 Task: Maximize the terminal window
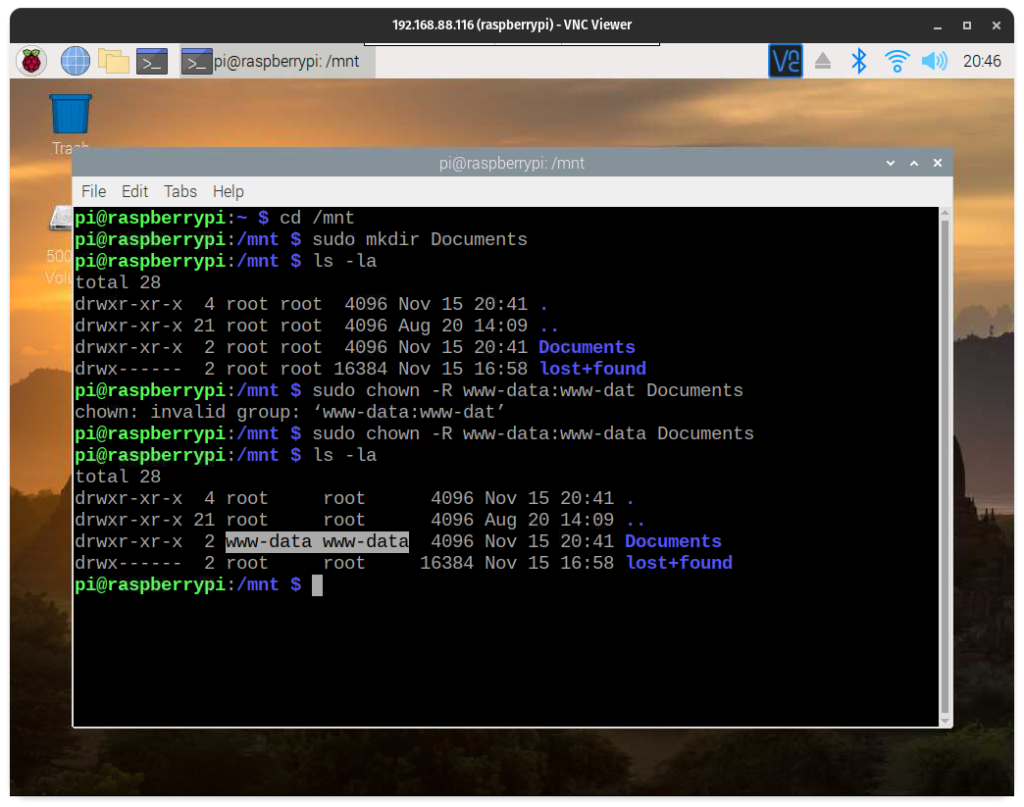coord(914,163)
